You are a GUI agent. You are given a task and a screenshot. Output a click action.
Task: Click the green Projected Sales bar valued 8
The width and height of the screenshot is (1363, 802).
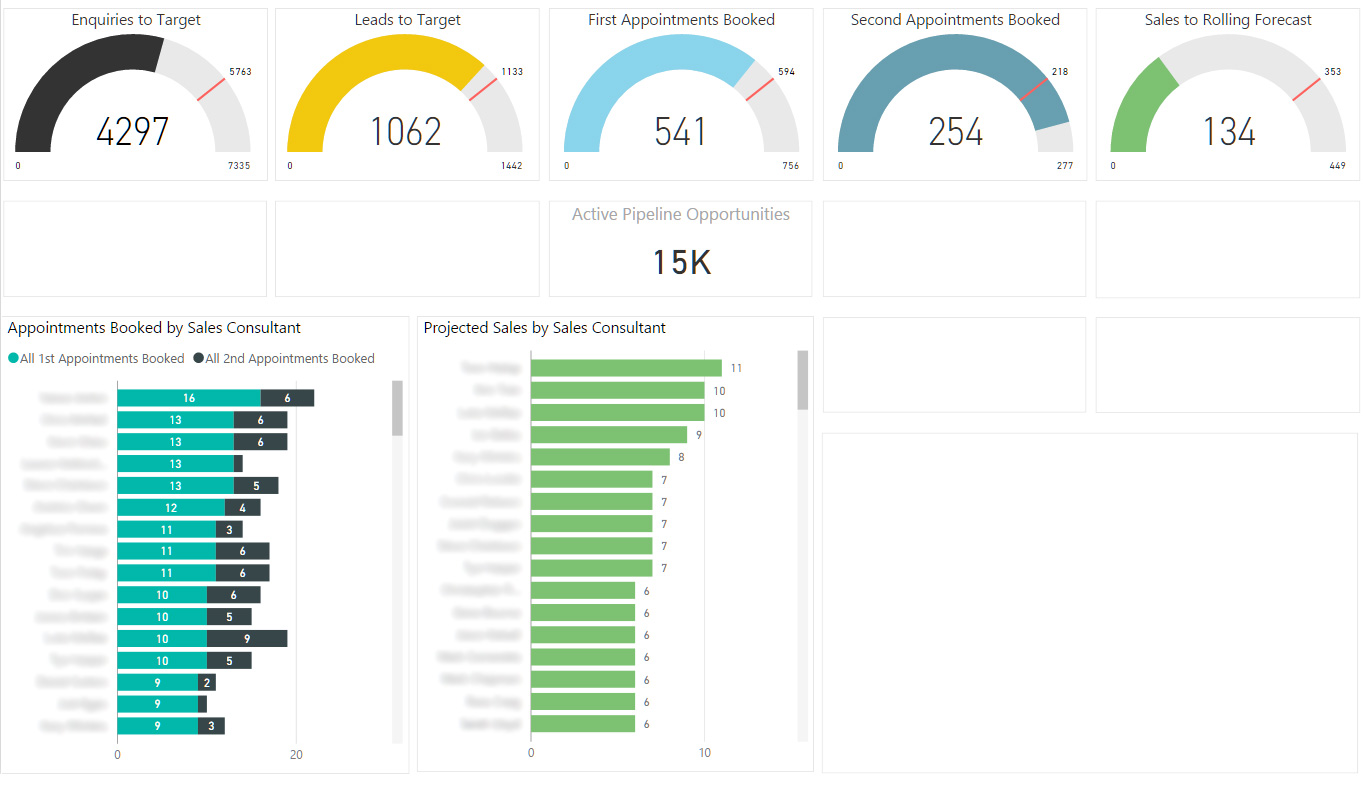point(600,457)
